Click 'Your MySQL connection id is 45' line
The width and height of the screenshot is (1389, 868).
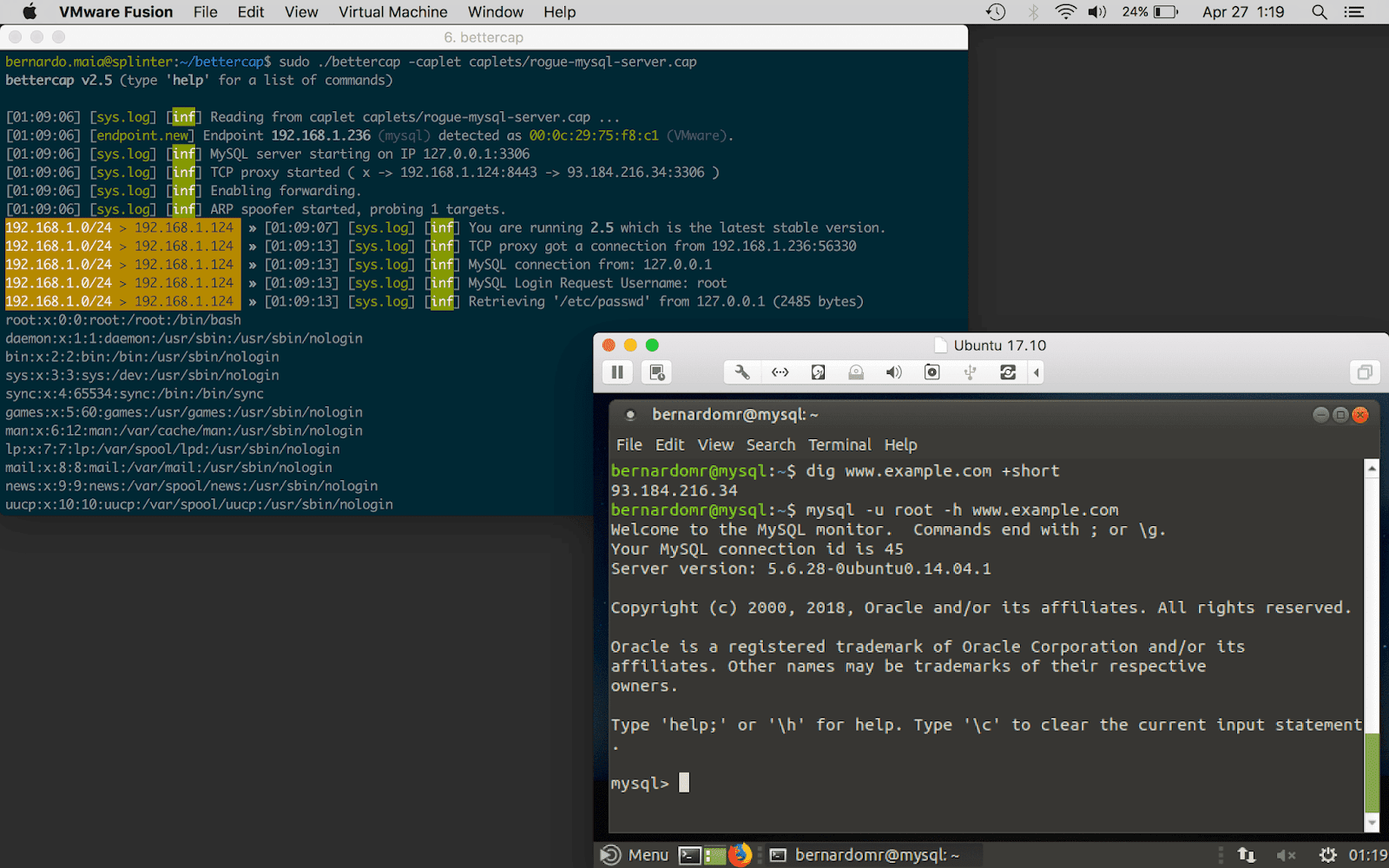point(756,549)
